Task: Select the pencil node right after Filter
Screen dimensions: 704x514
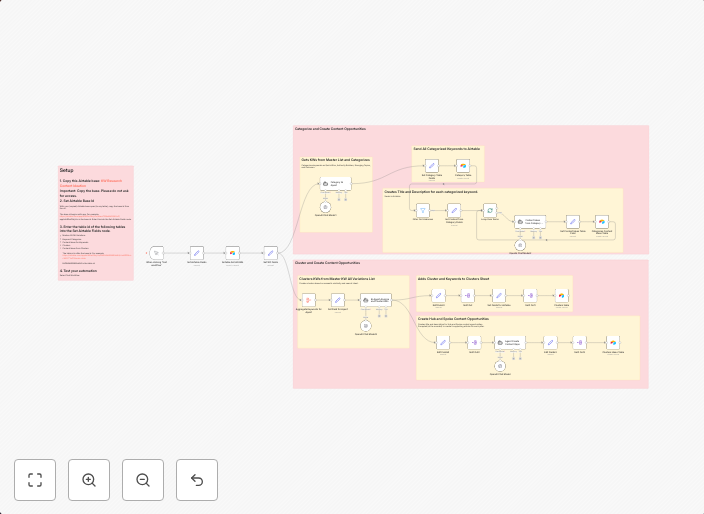Action: tap(454, 210)
